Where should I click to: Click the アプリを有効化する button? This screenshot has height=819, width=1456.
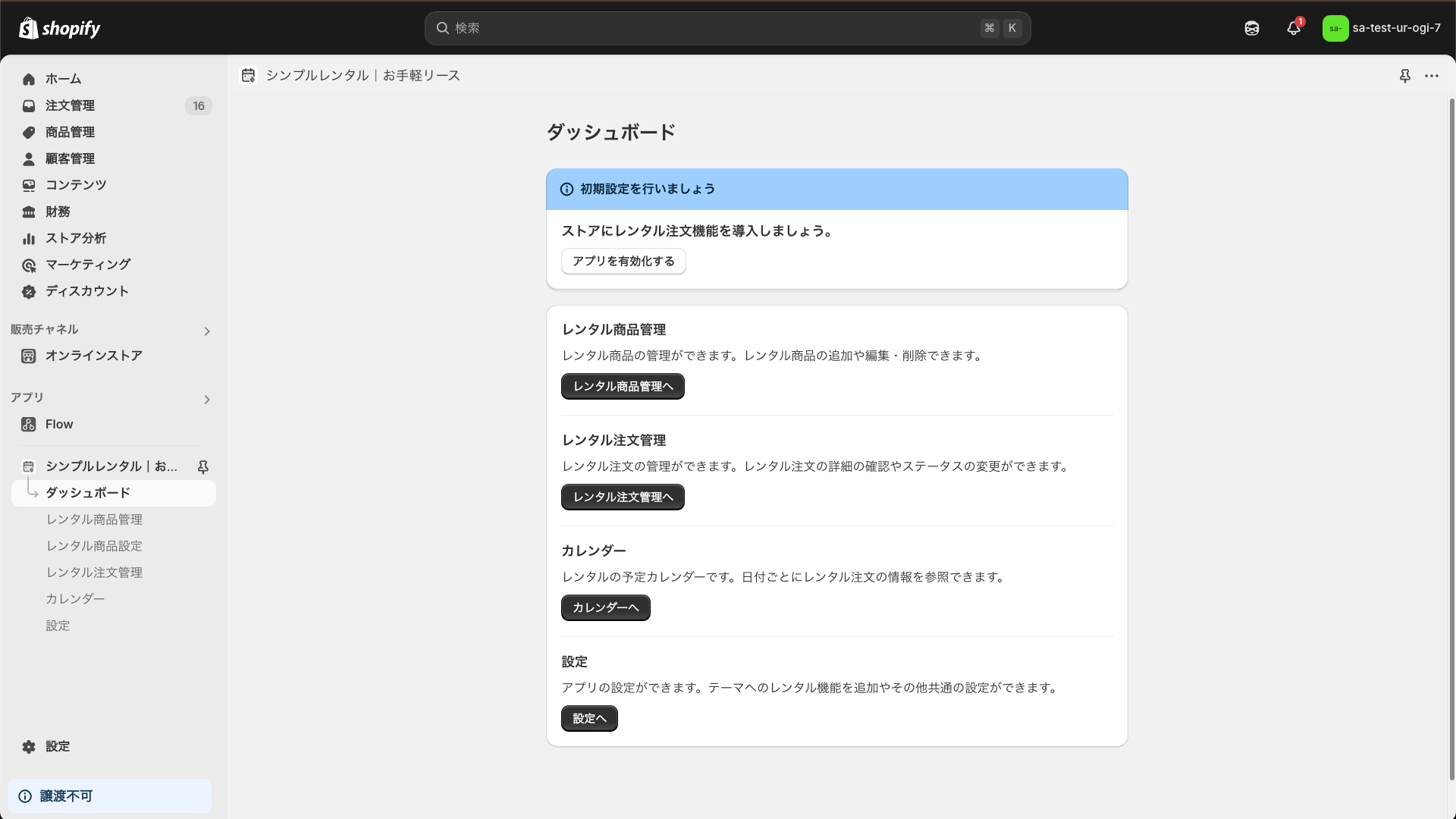(623, 261)
